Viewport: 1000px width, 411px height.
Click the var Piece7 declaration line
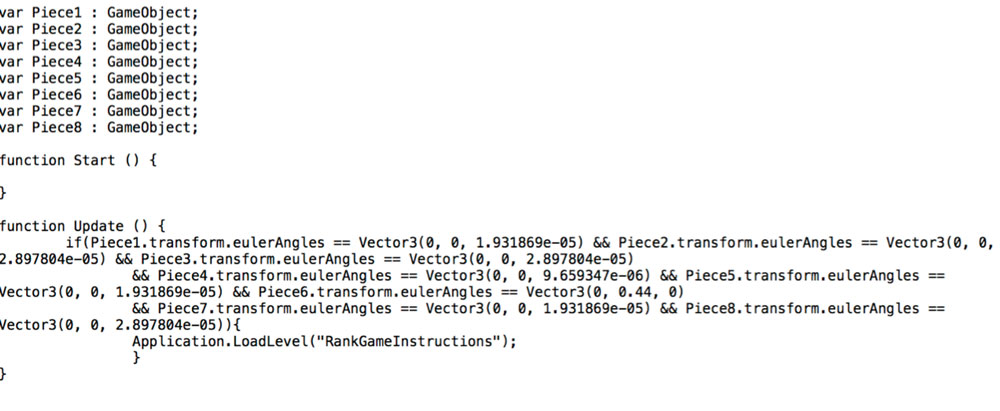(99, 111)
